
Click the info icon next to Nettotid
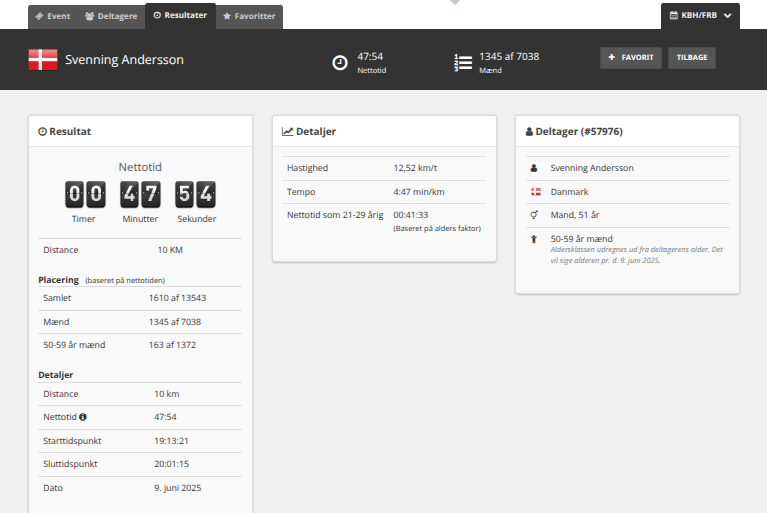[x=83, y=417]
